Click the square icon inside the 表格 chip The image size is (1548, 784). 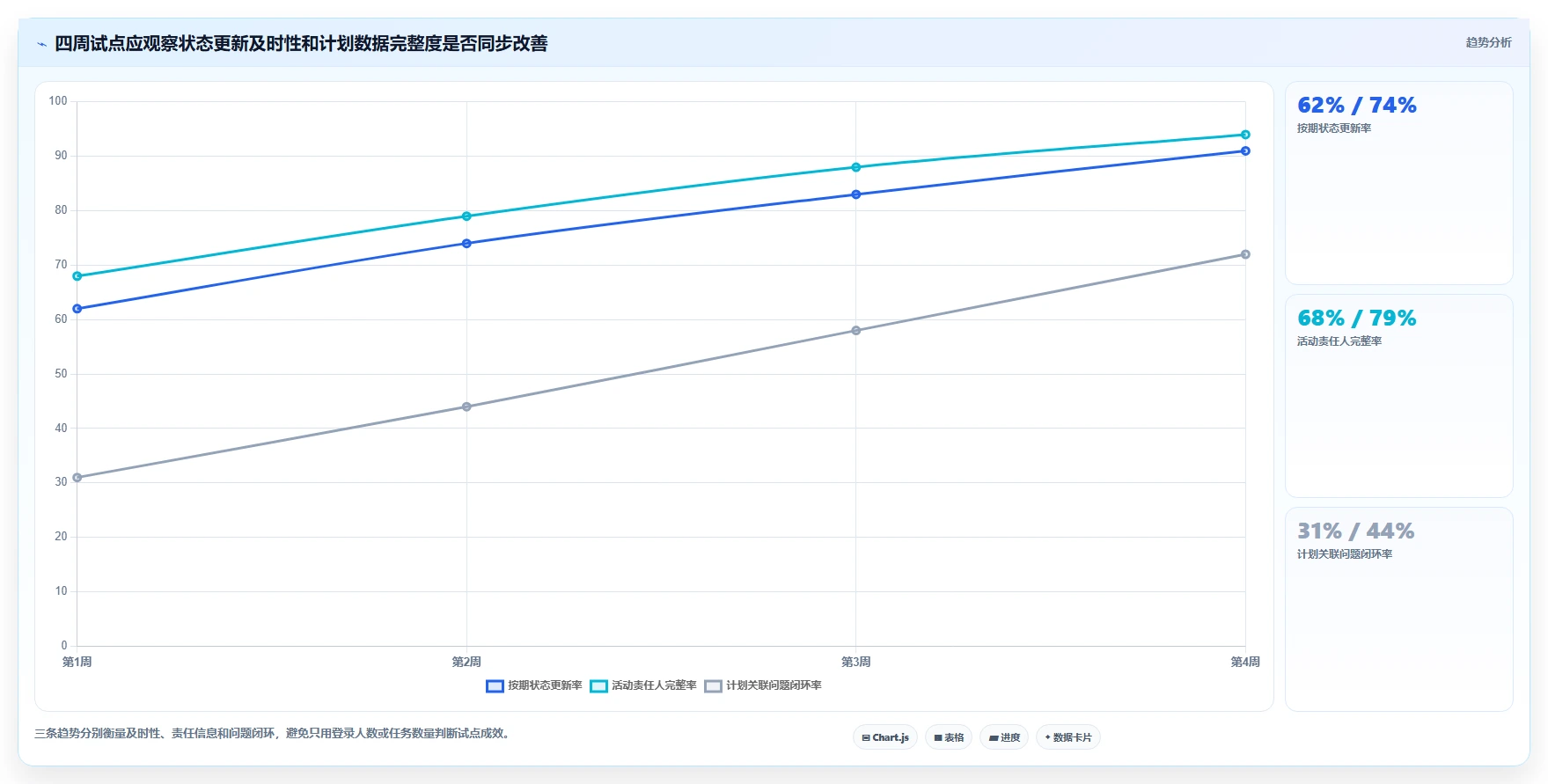[938, 738]
